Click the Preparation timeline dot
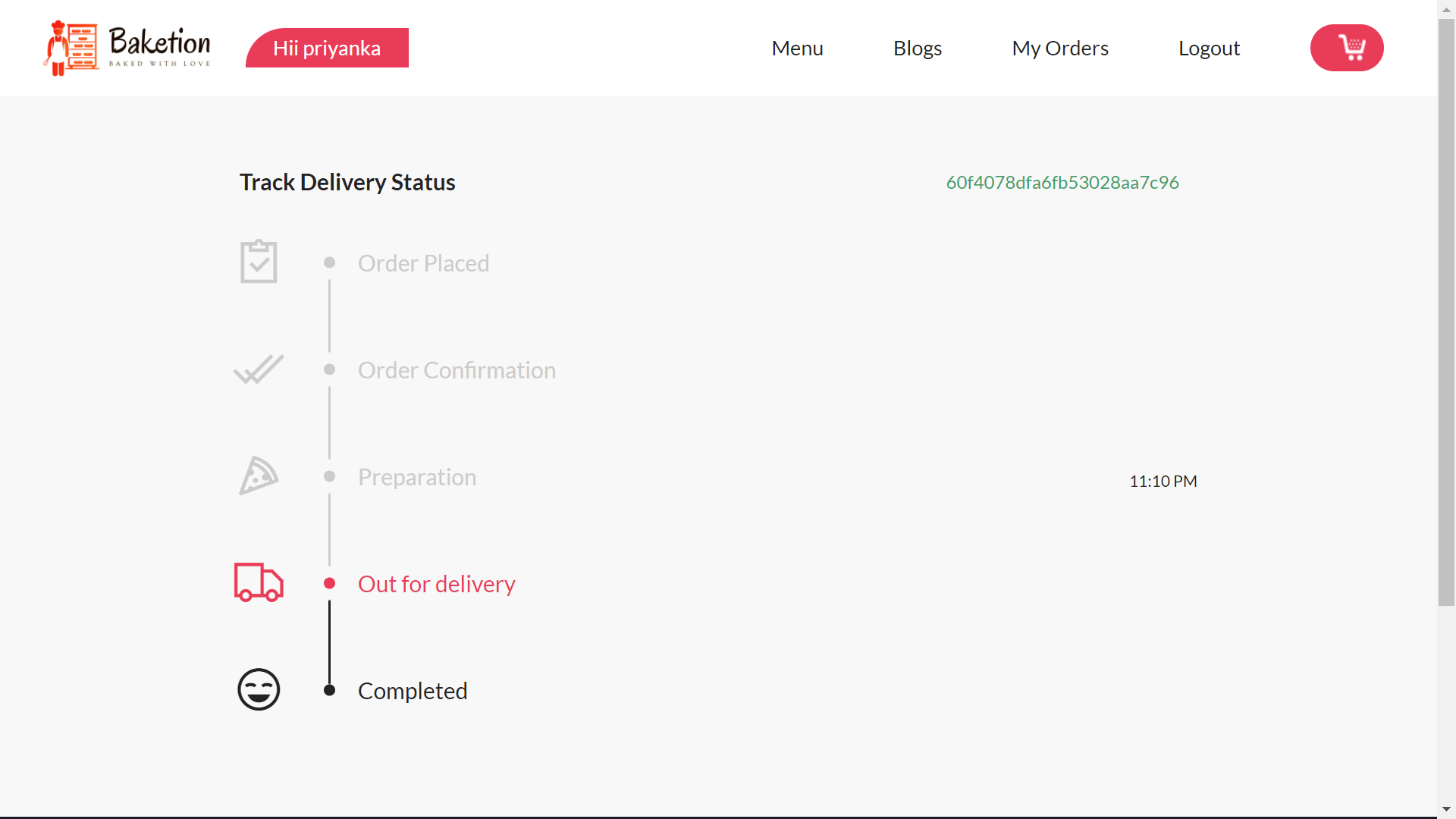Image resolution: width=1456 pixels, height=819 pixels. [x=329, y=475]
